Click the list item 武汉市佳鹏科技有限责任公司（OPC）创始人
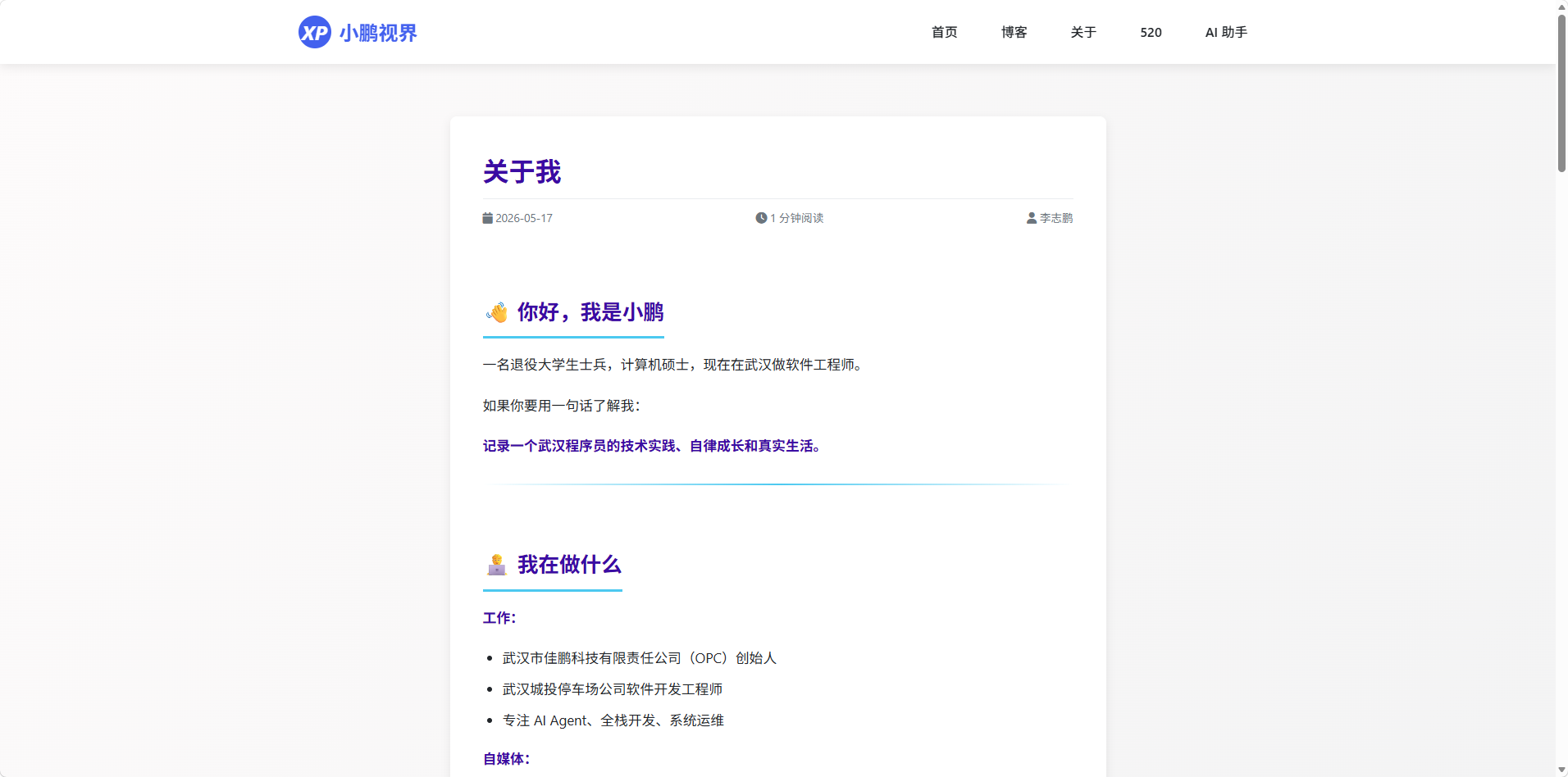Screen dimensions: 1568x777 640,658
